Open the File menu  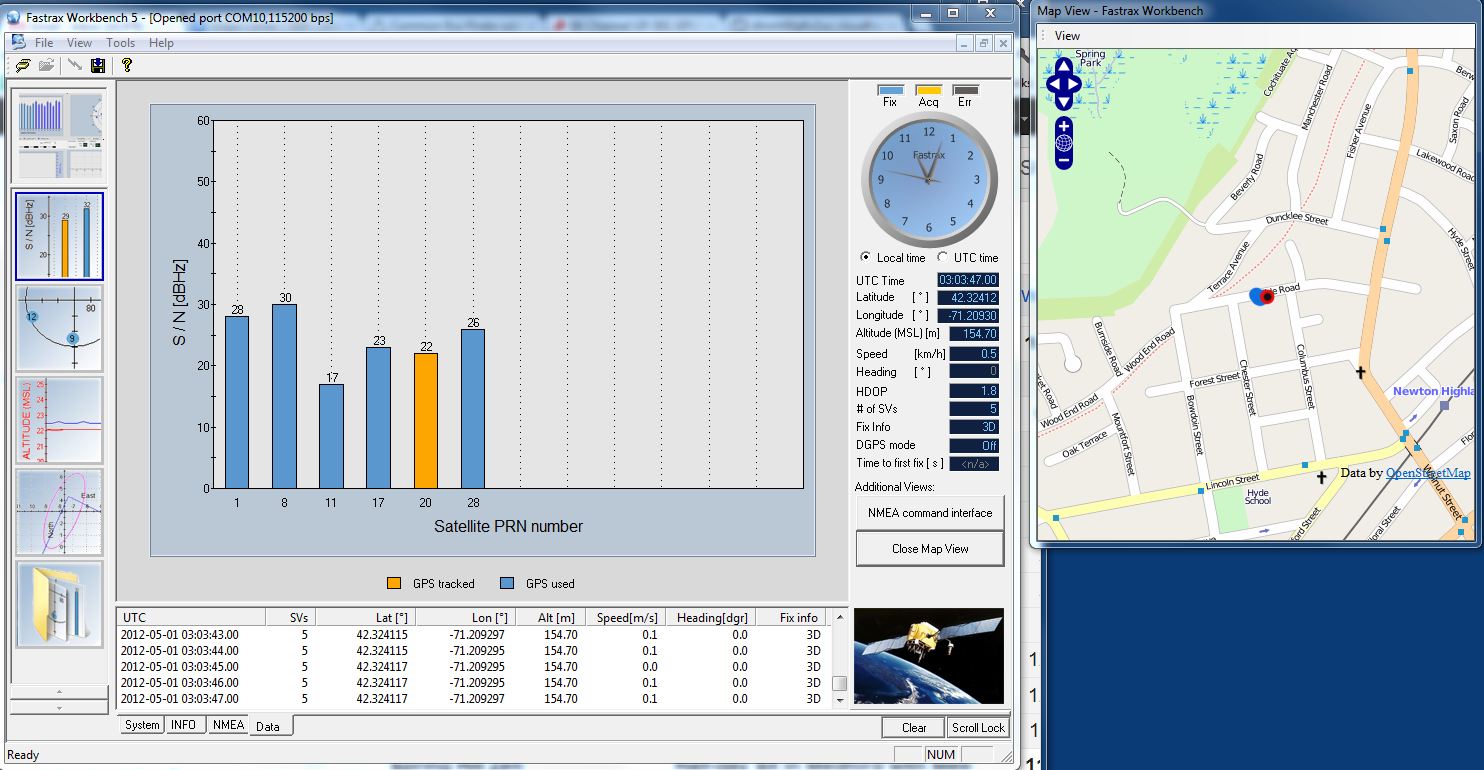(44, 43)
